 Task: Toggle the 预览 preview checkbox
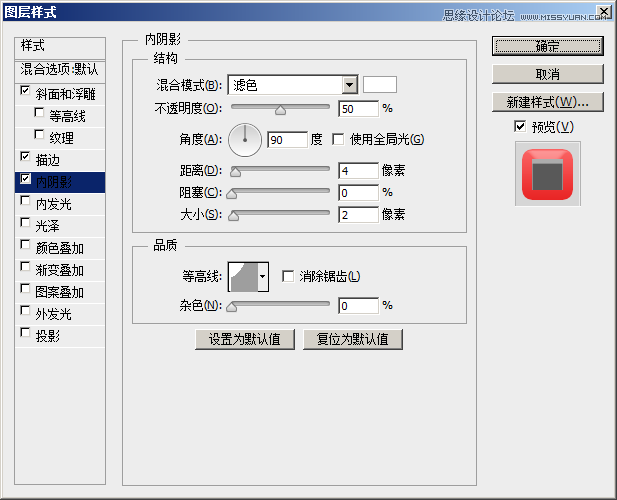coord(520,127)
